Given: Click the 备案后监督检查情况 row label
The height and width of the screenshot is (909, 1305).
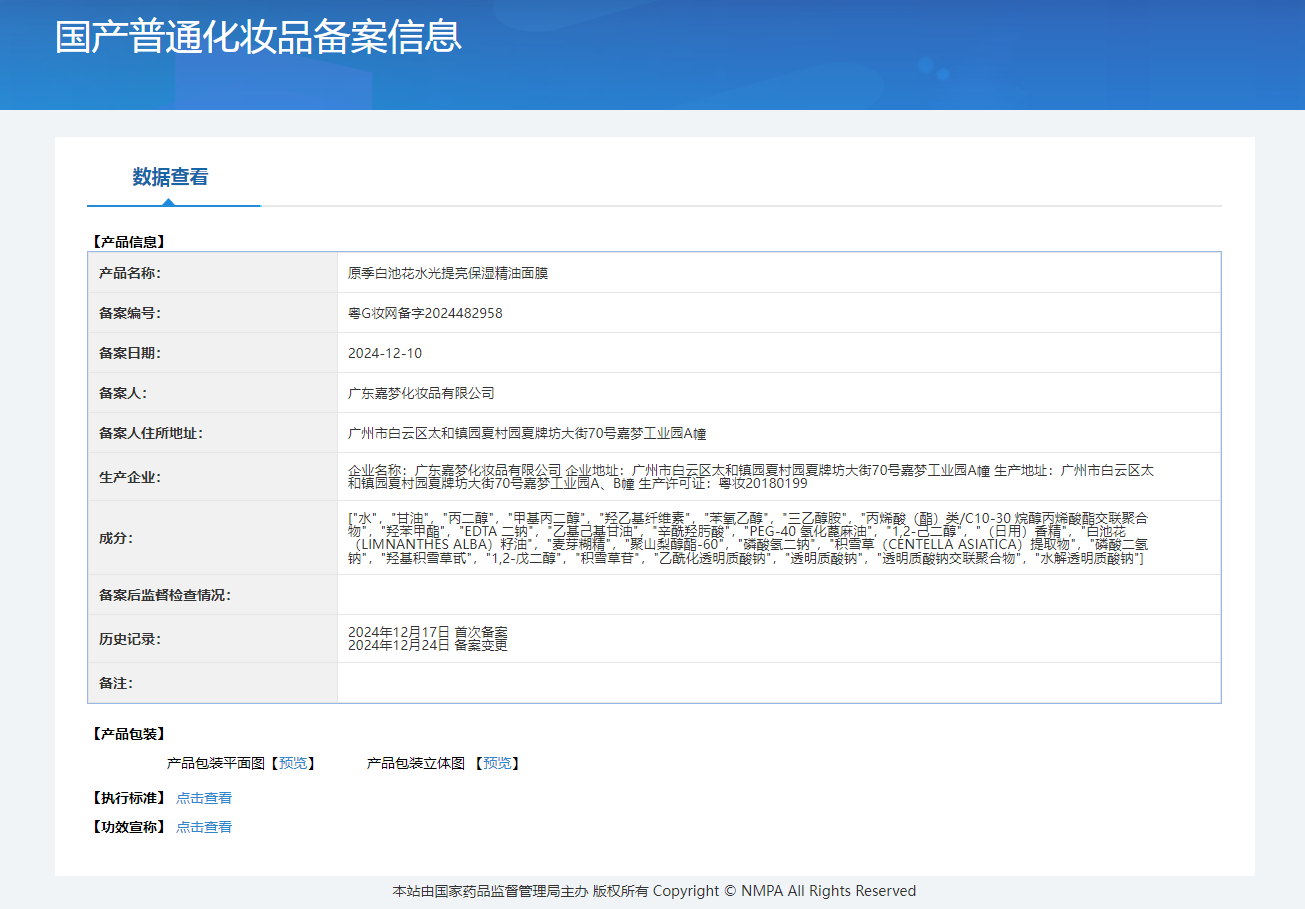Looking at the screenshot, I should point(164,595).
